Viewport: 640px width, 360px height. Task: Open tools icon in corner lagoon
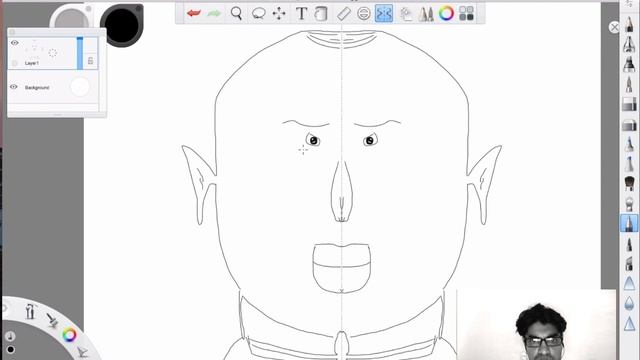30,311
